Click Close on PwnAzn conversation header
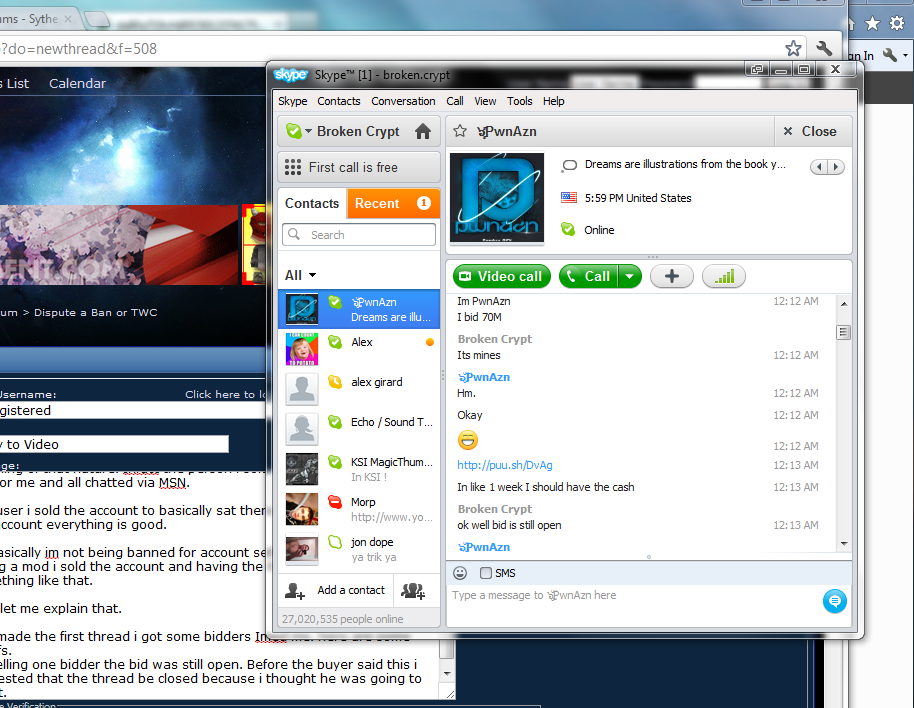914x708 pixels. pyautogui.click(x=811, y=131)
